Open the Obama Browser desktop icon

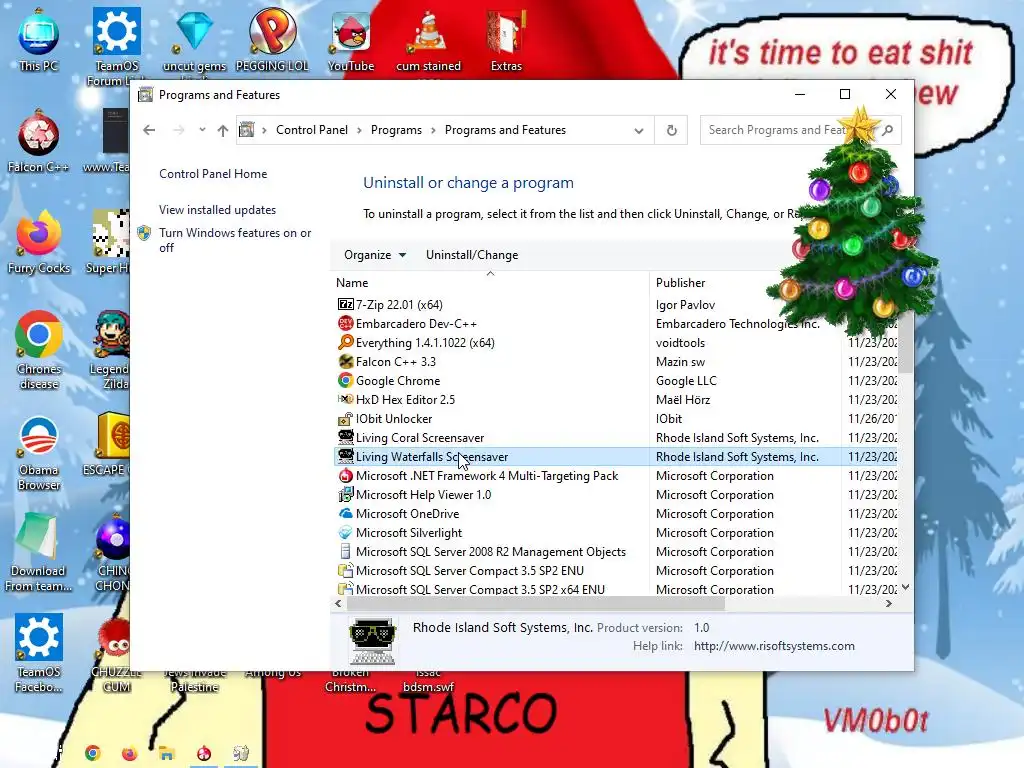[x=39, y=452]
